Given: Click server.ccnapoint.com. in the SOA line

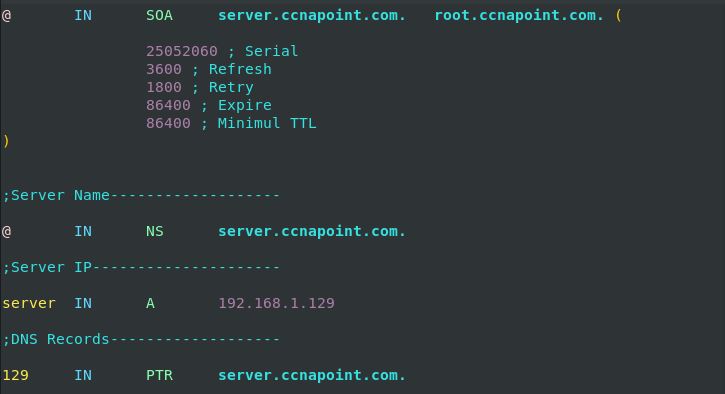Looking at the screenshot, I should (312, 15).
